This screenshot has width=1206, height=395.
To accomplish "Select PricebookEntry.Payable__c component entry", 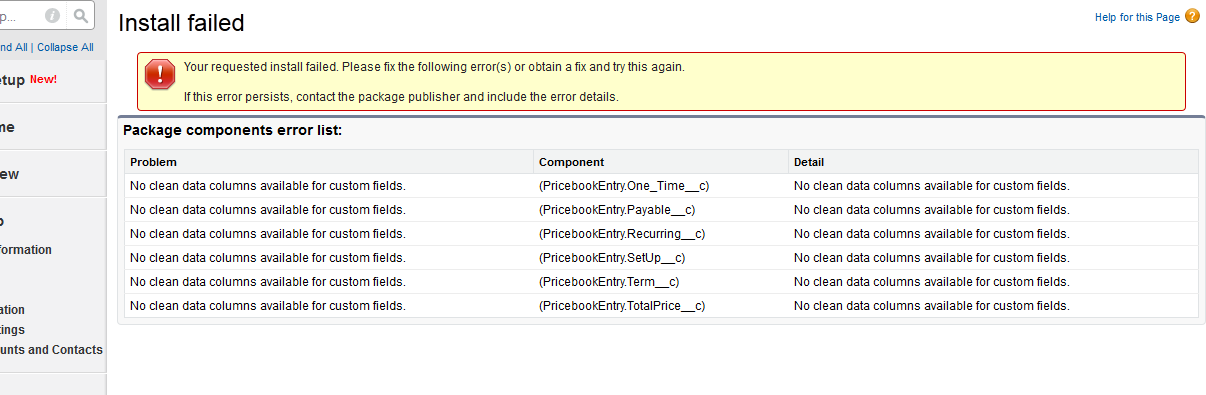I will pos(617,210).
